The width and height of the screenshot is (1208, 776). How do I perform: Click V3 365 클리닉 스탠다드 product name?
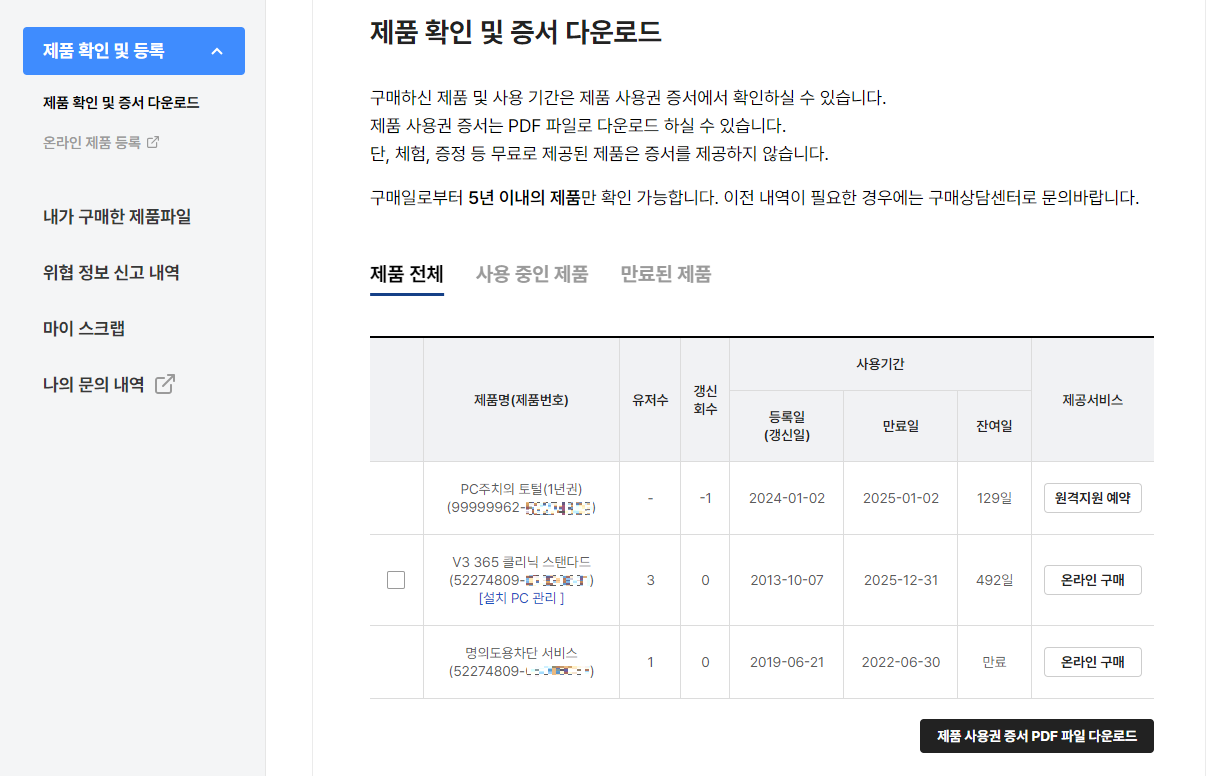click(x=521, y=562)
